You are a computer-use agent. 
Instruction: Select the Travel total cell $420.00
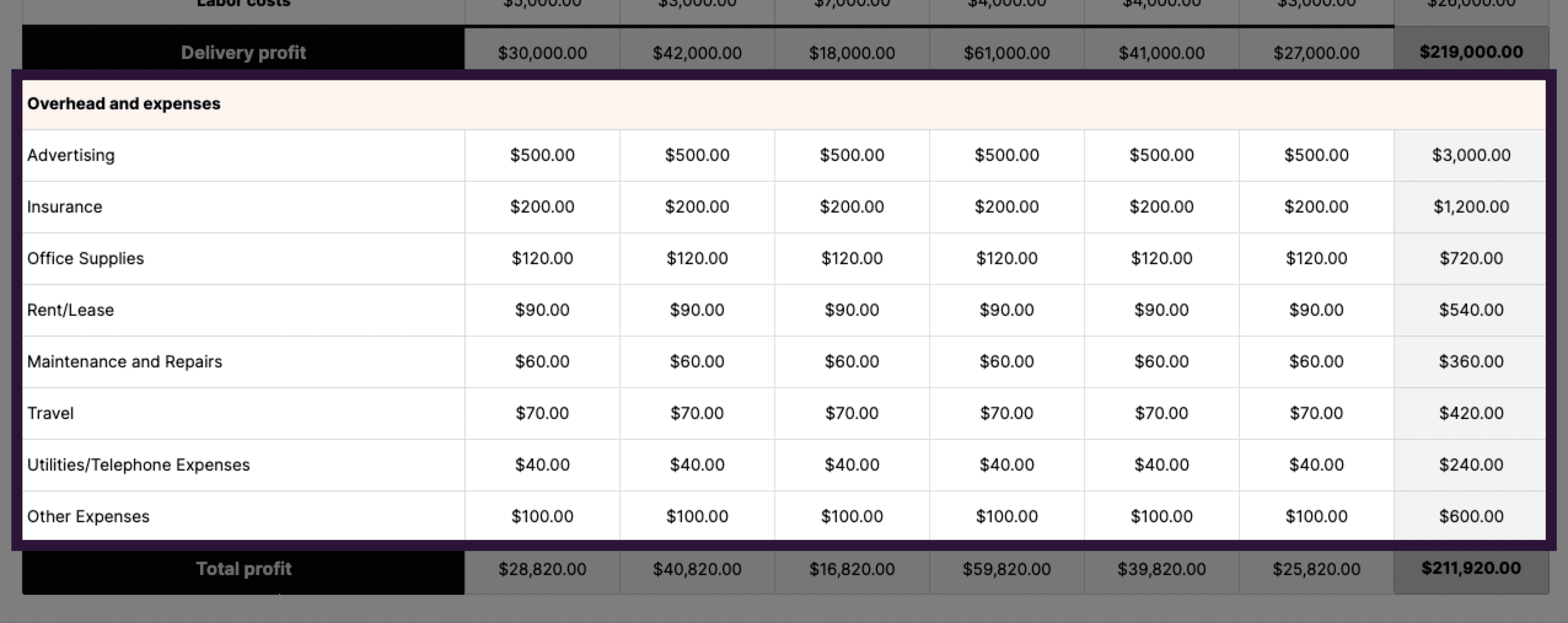point(1471,413)
